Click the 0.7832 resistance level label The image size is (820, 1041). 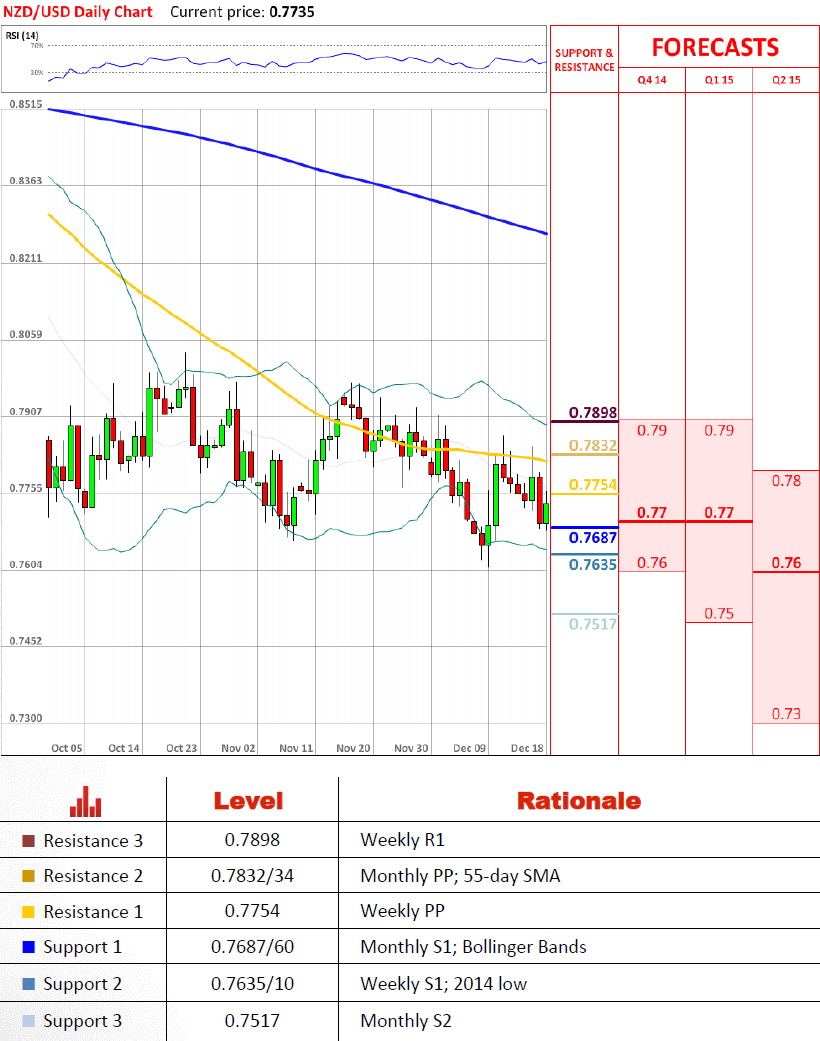pos(593,445)
